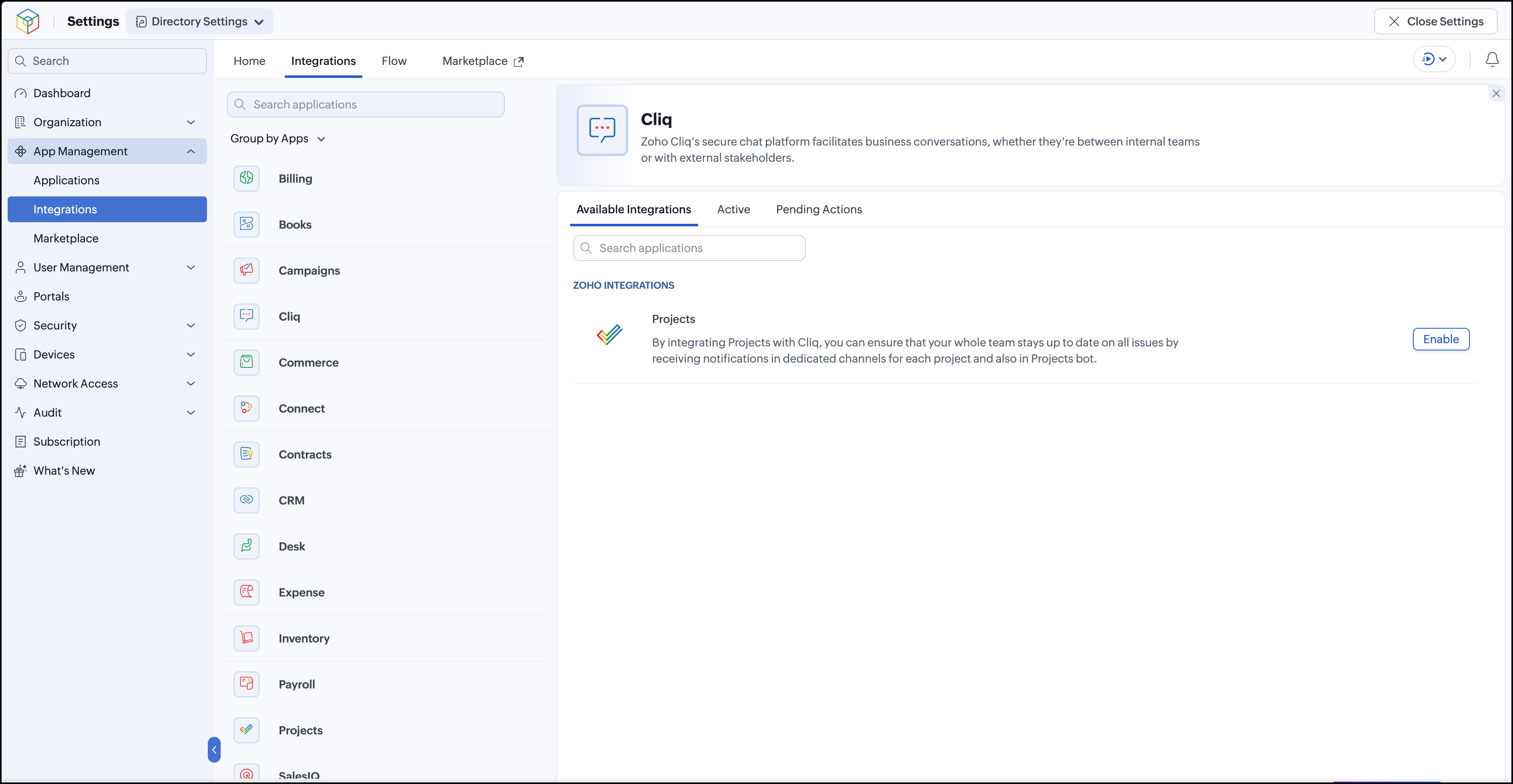
Task: Open the Payroll app icon
Action: 246,684
